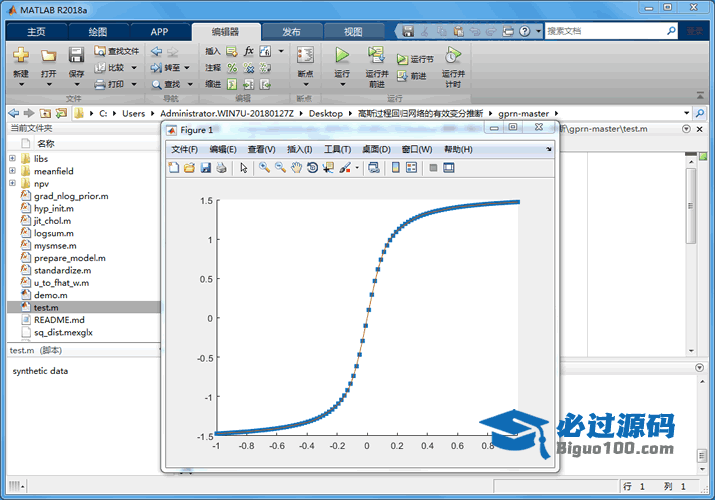The image size is (715, 500).
Task: Click the Print icon in the ribbon
Action: click(x=100, y=84)
